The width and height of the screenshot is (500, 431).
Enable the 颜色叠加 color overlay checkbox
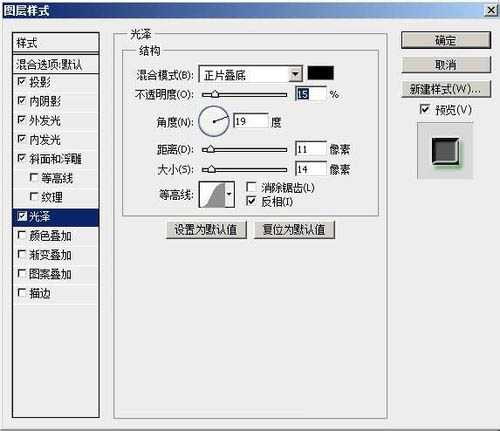22,235
